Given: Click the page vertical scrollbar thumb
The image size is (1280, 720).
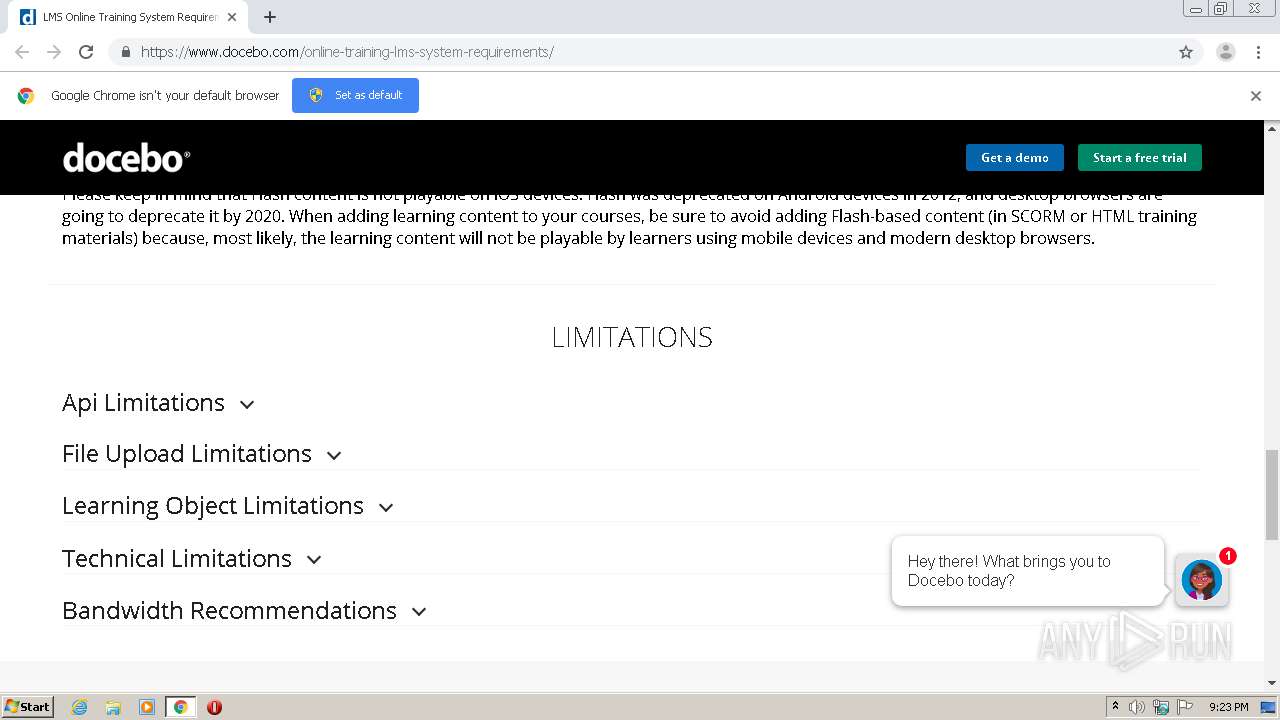Looking at the screenshot, I should point(1272,494).
